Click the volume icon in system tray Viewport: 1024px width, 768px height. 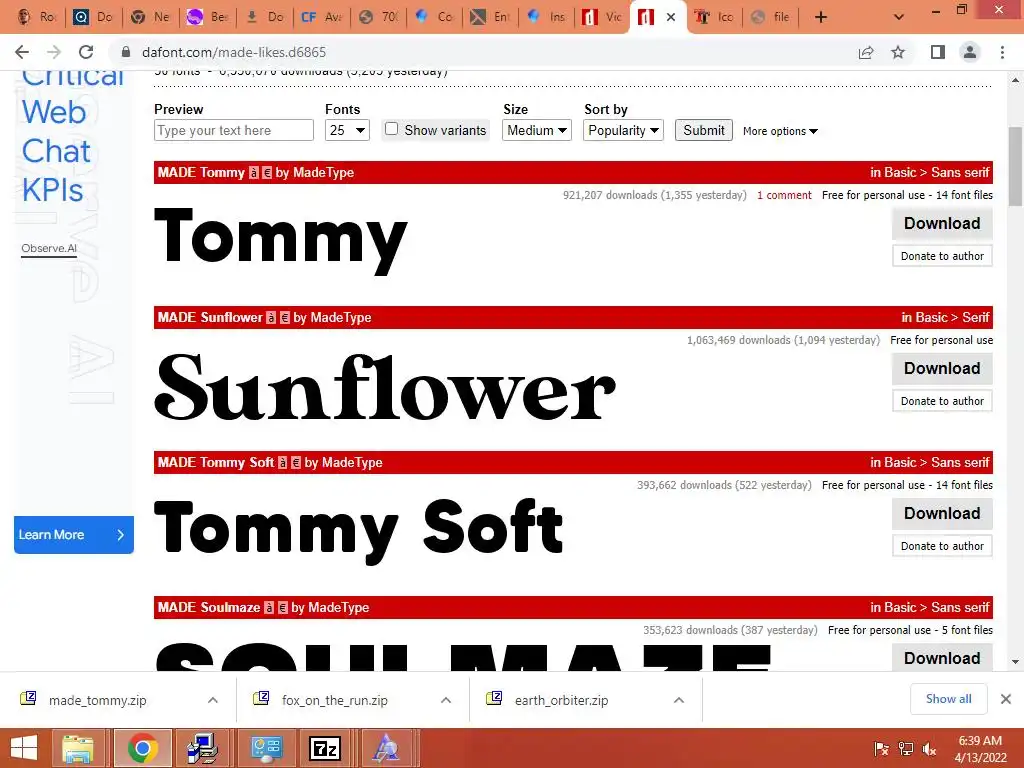tap(929, 749)
